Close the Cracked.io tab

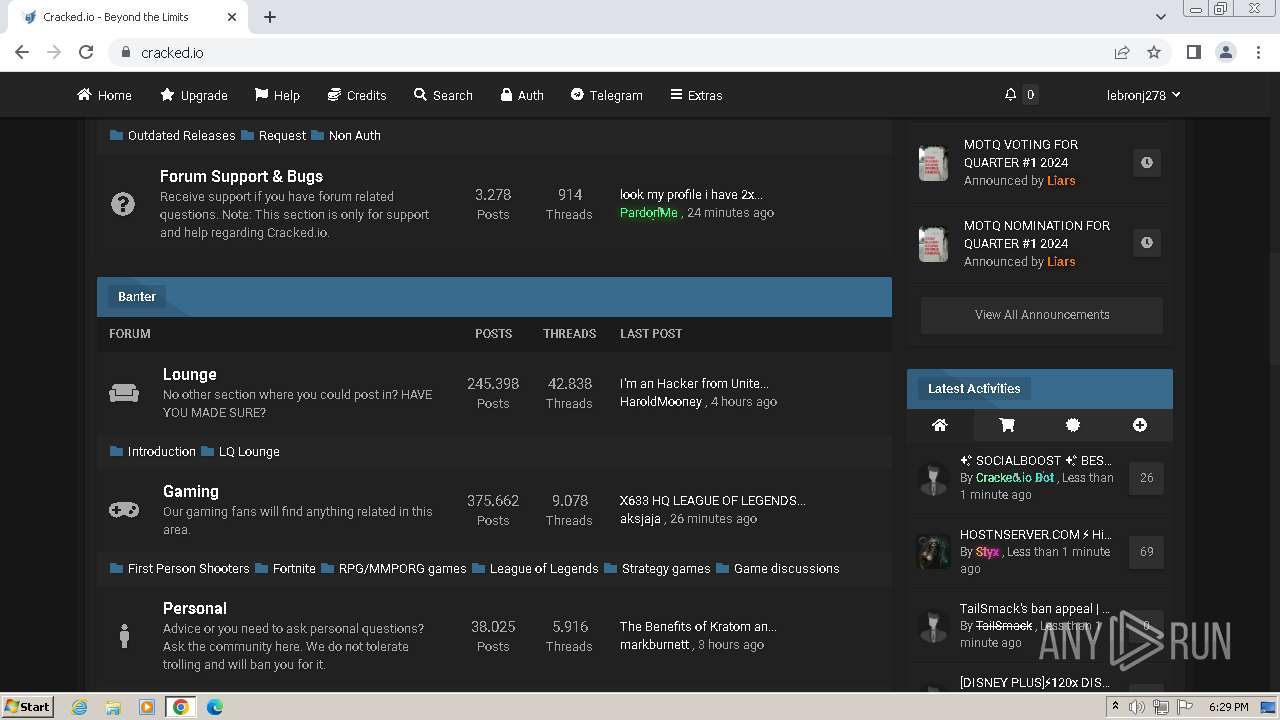pos(232,17)
